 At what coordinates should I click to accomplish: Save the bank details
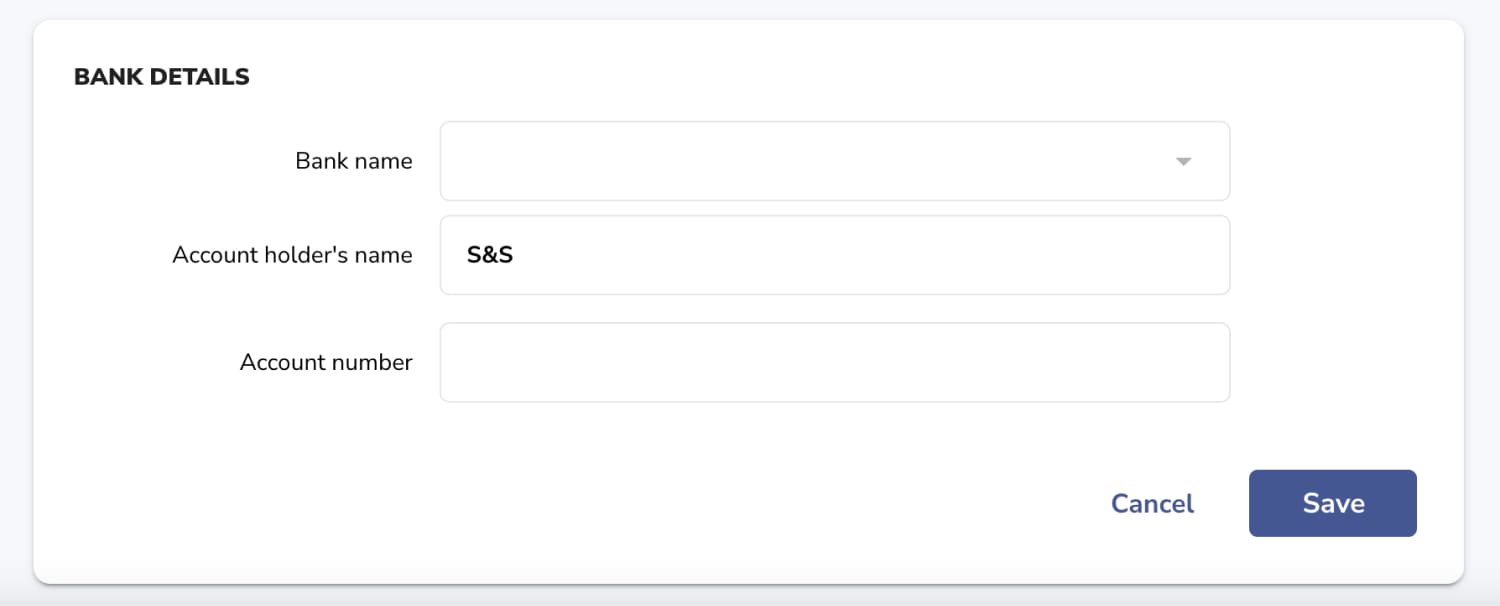click(x=1333, y=503)
